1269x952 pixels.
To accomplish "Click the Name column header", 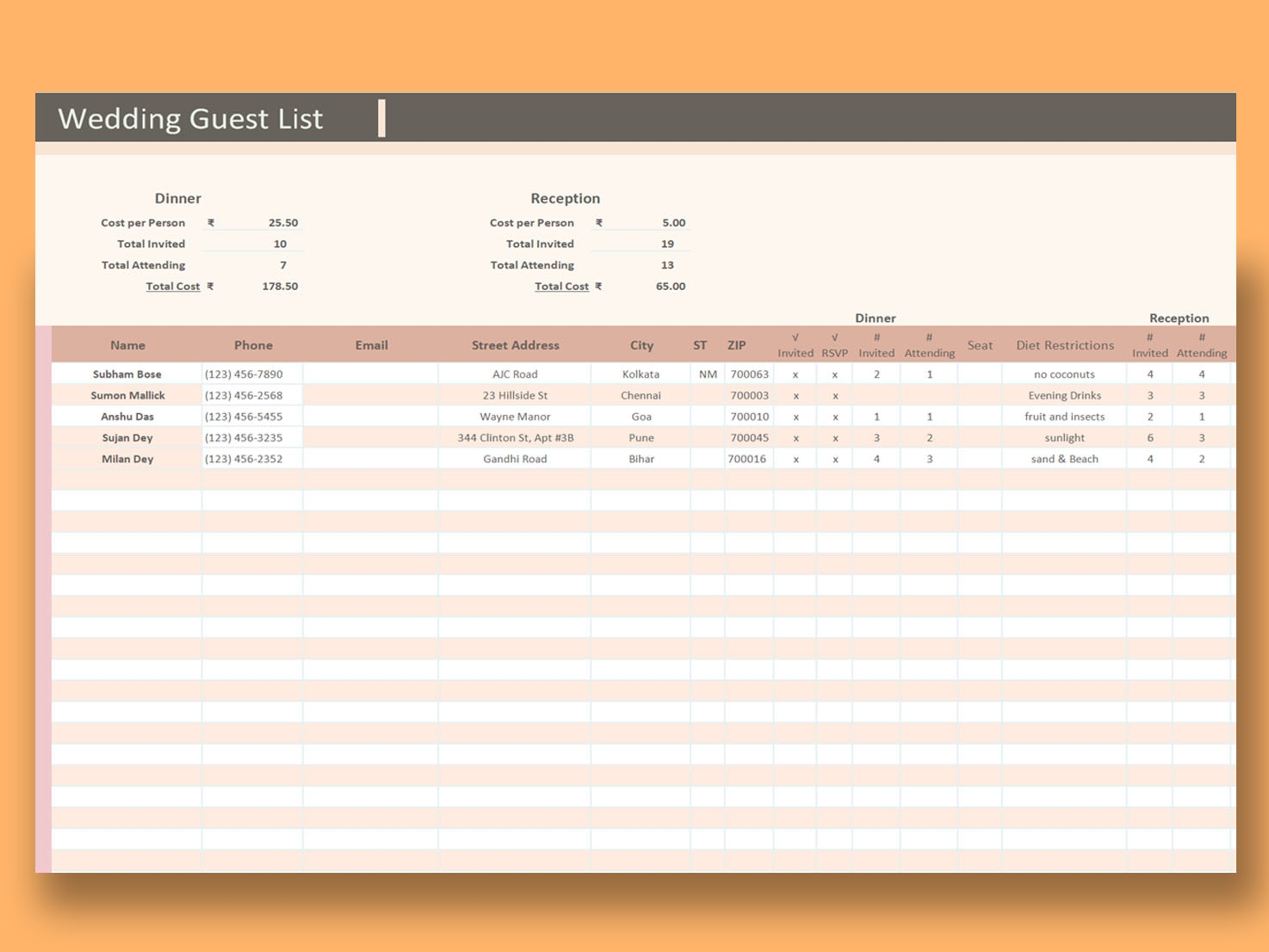I will tap(127, 345).
